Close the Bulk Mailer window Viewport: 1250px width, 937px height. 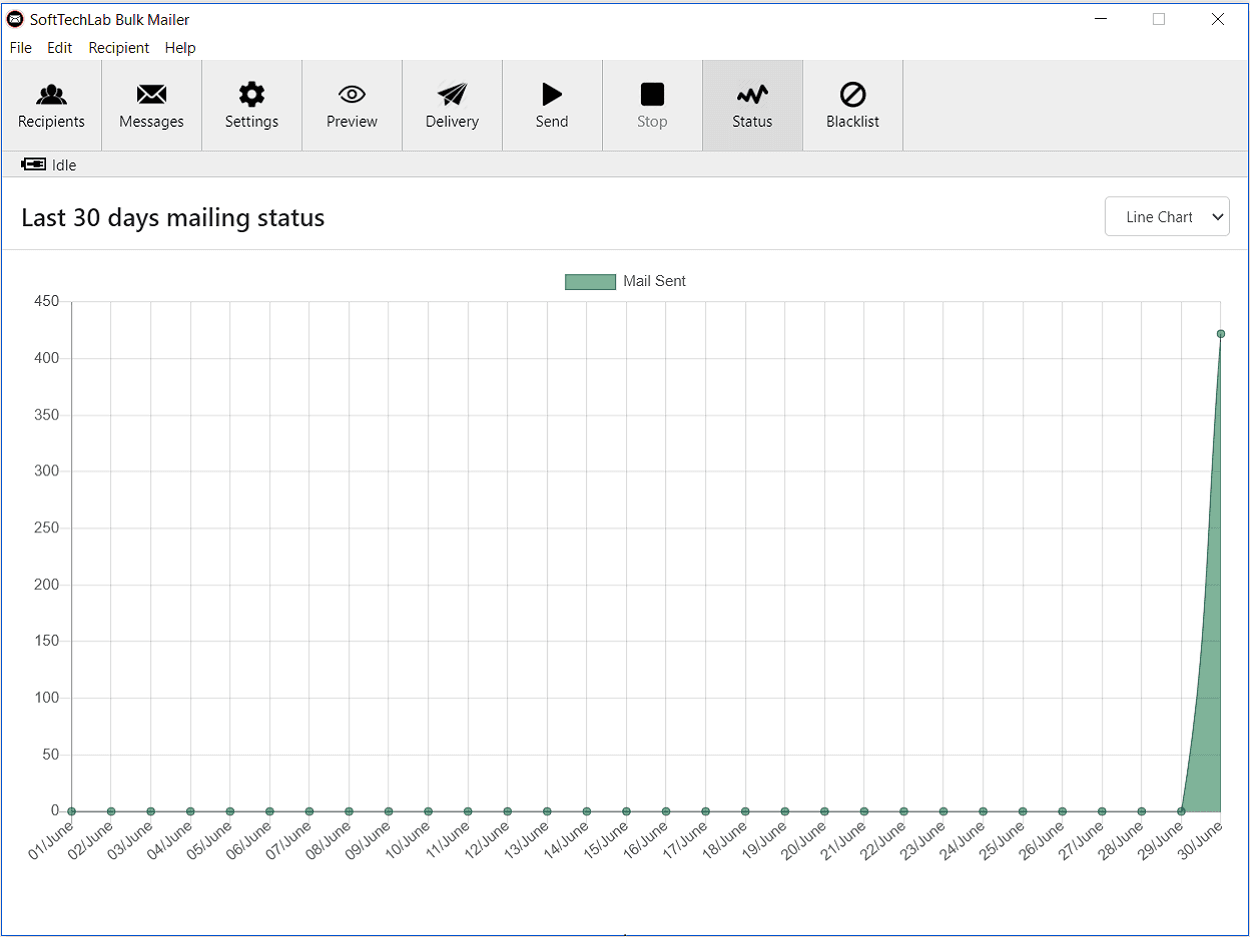pyautogui.click(x=1218, y=19)
